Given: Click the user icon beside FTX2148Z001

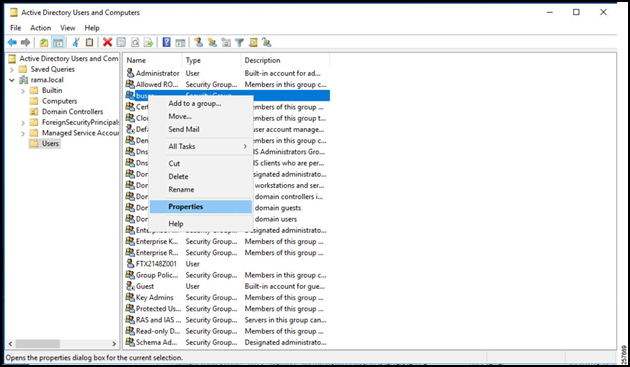Looking at the screenshot, I should click(130, 263).
